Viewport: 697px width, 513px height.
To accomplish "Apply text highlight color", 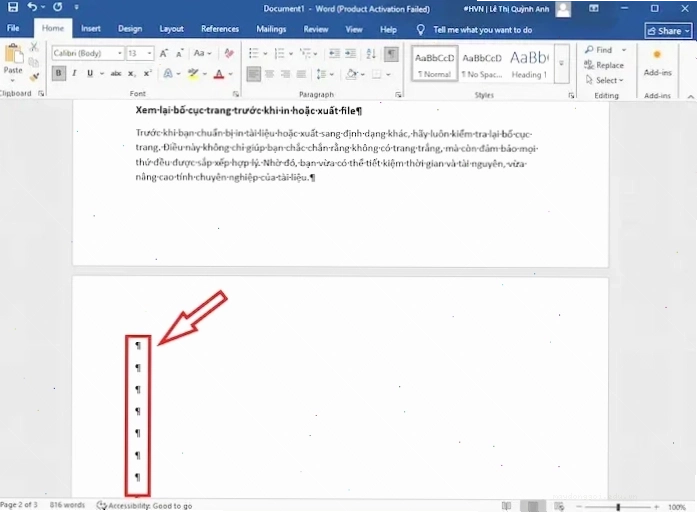I will click(192, 74).
